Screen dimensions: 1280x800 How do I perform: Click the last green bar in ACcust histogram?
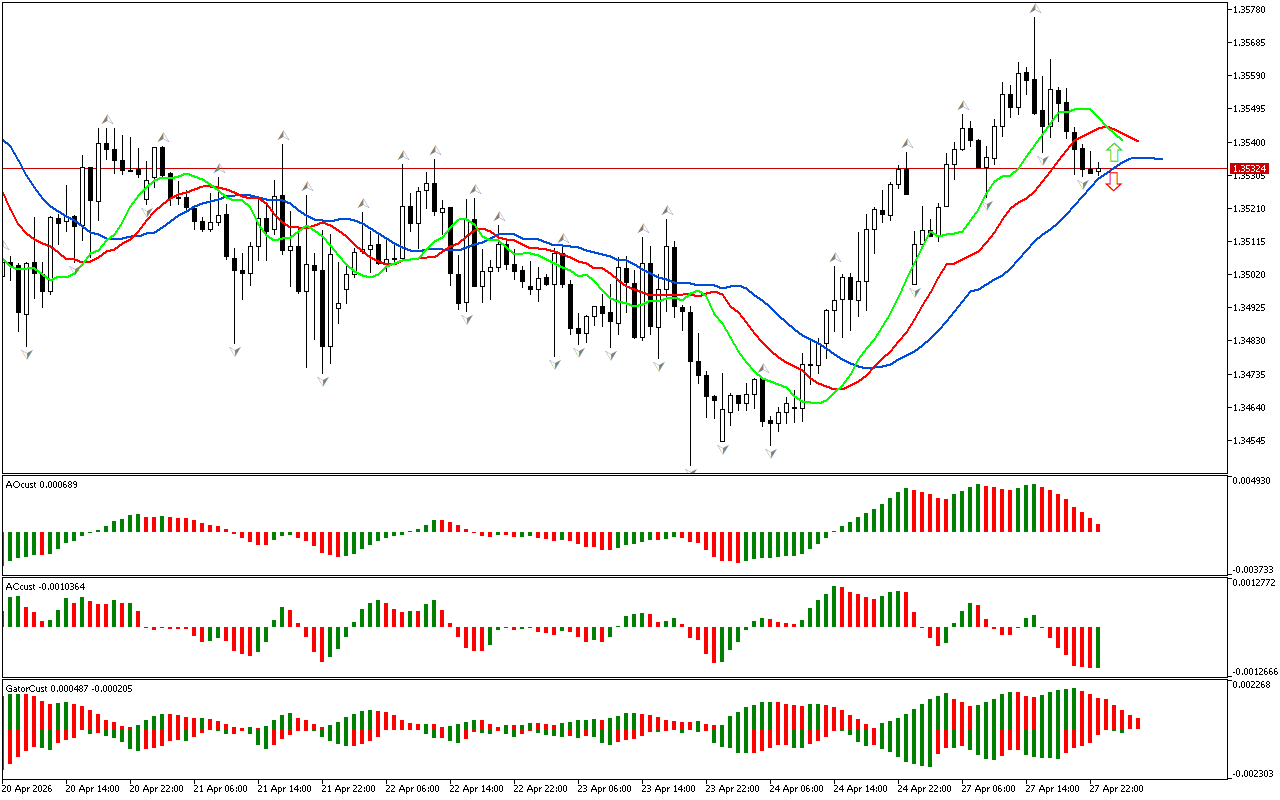click(x=1098, y=647)
